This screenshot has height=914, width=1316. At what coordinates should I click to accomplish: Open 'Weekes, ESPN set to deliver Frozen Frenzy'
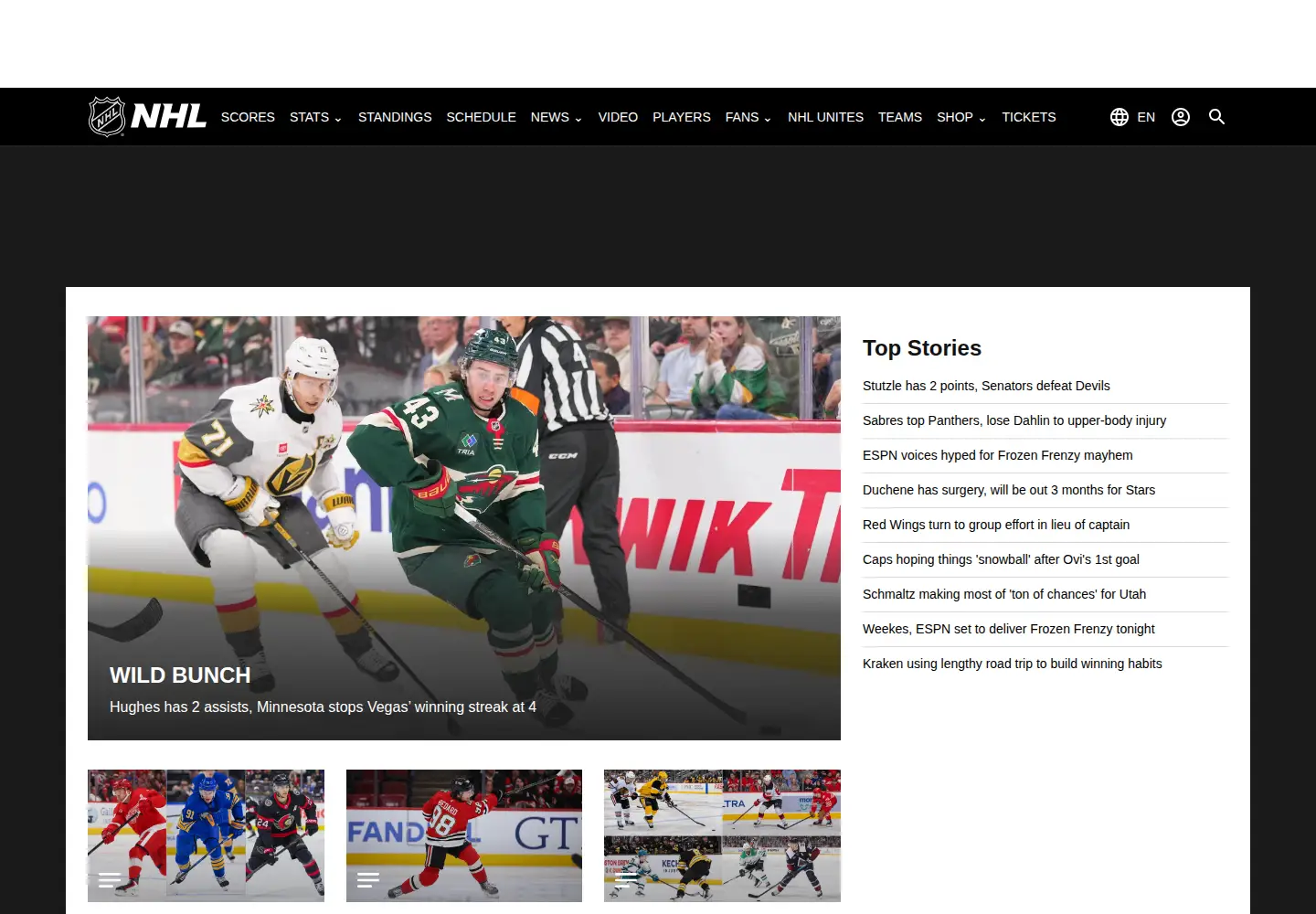(1009, 629)
